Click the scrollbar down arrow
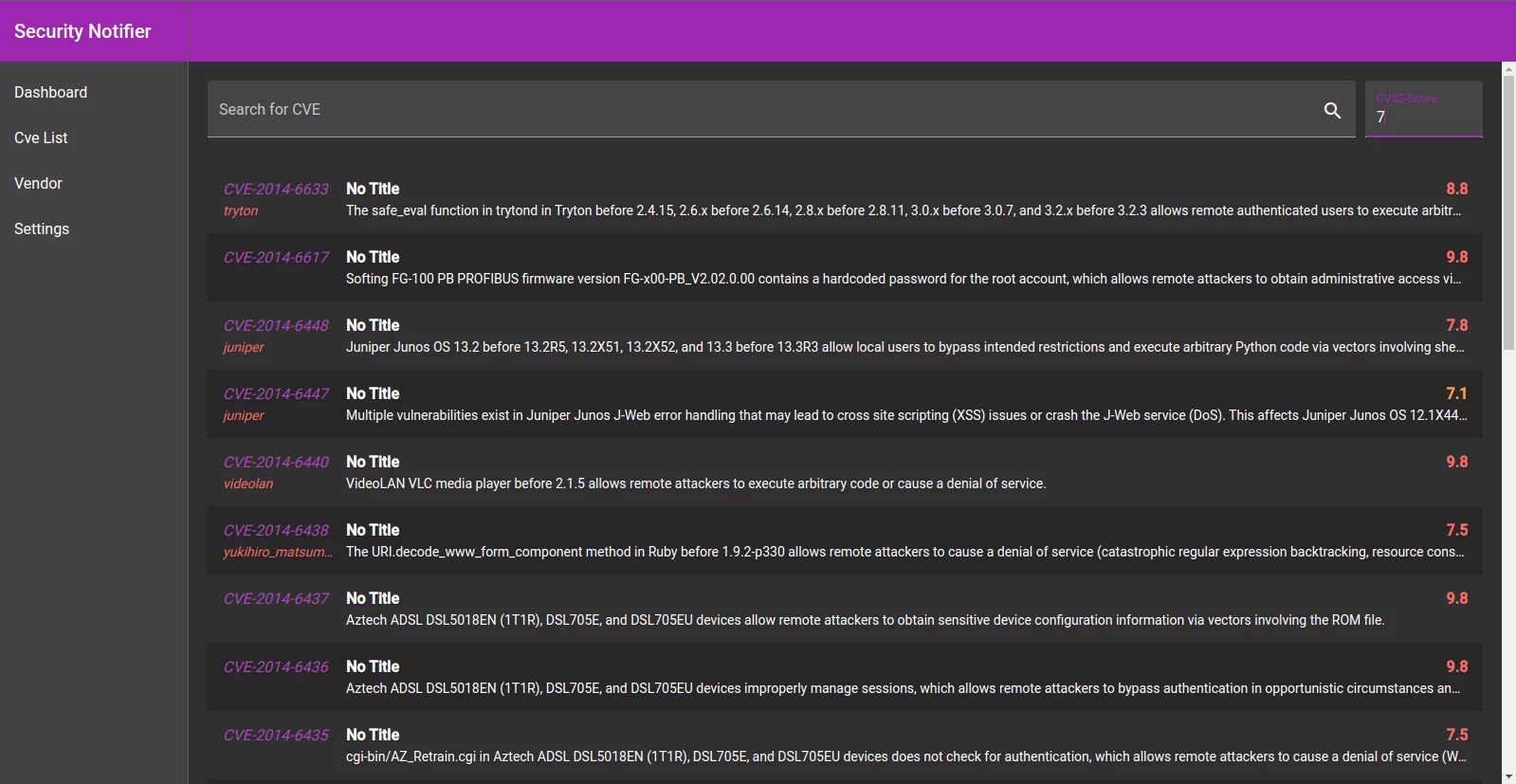This screenshot has width=1516, height=784. pyautogui.click(x=1508, y=776)
